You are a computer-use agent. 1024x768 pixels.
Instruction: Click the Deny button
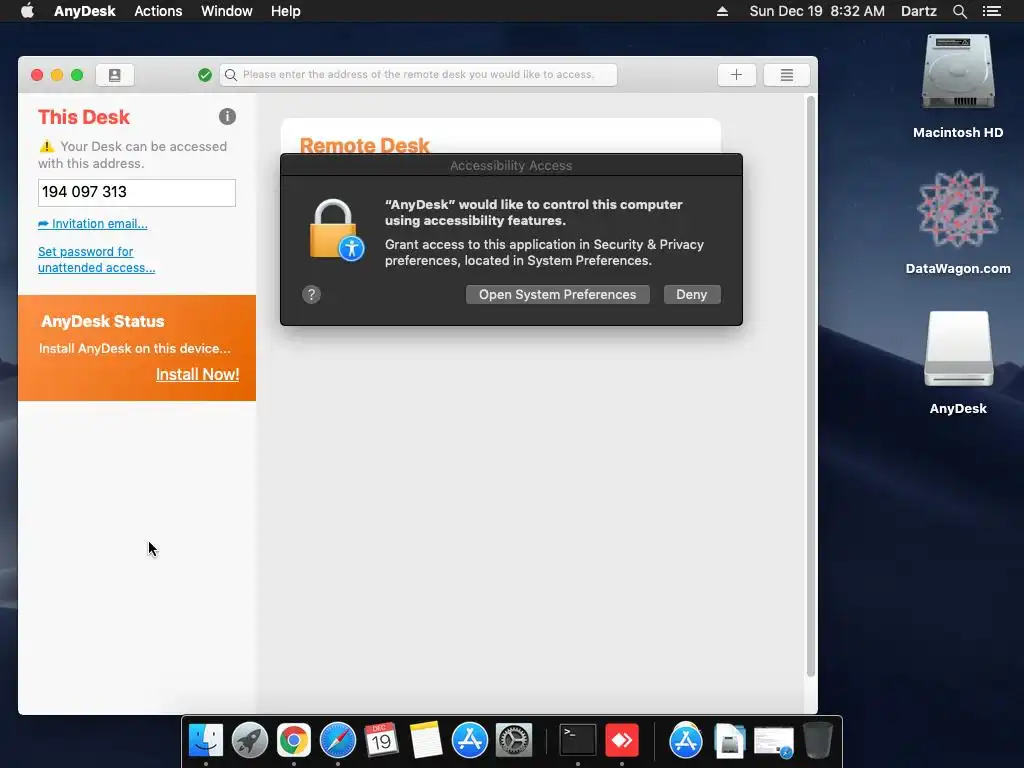coord(692,295)
